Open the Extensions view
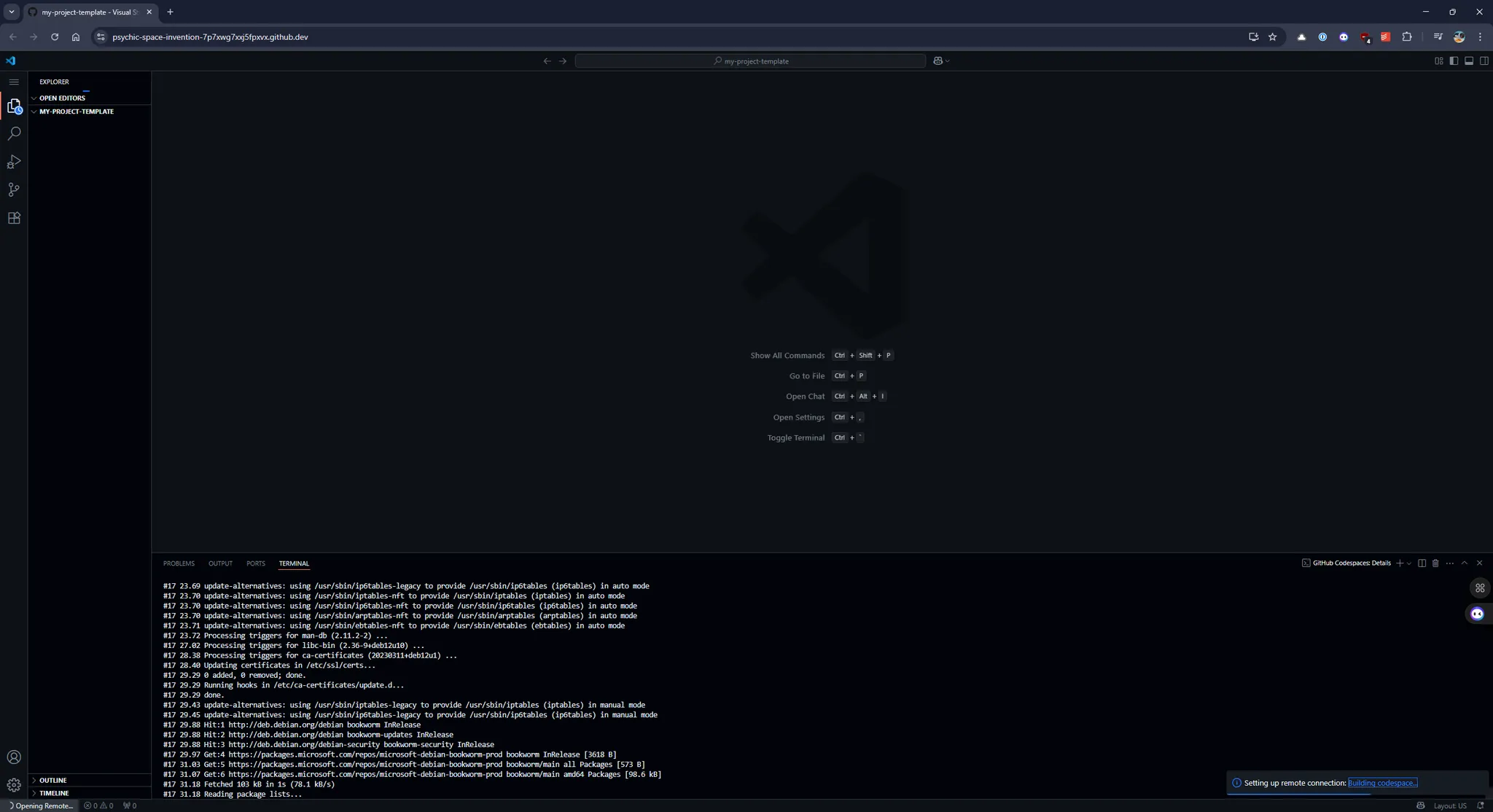 coord(14,218)
